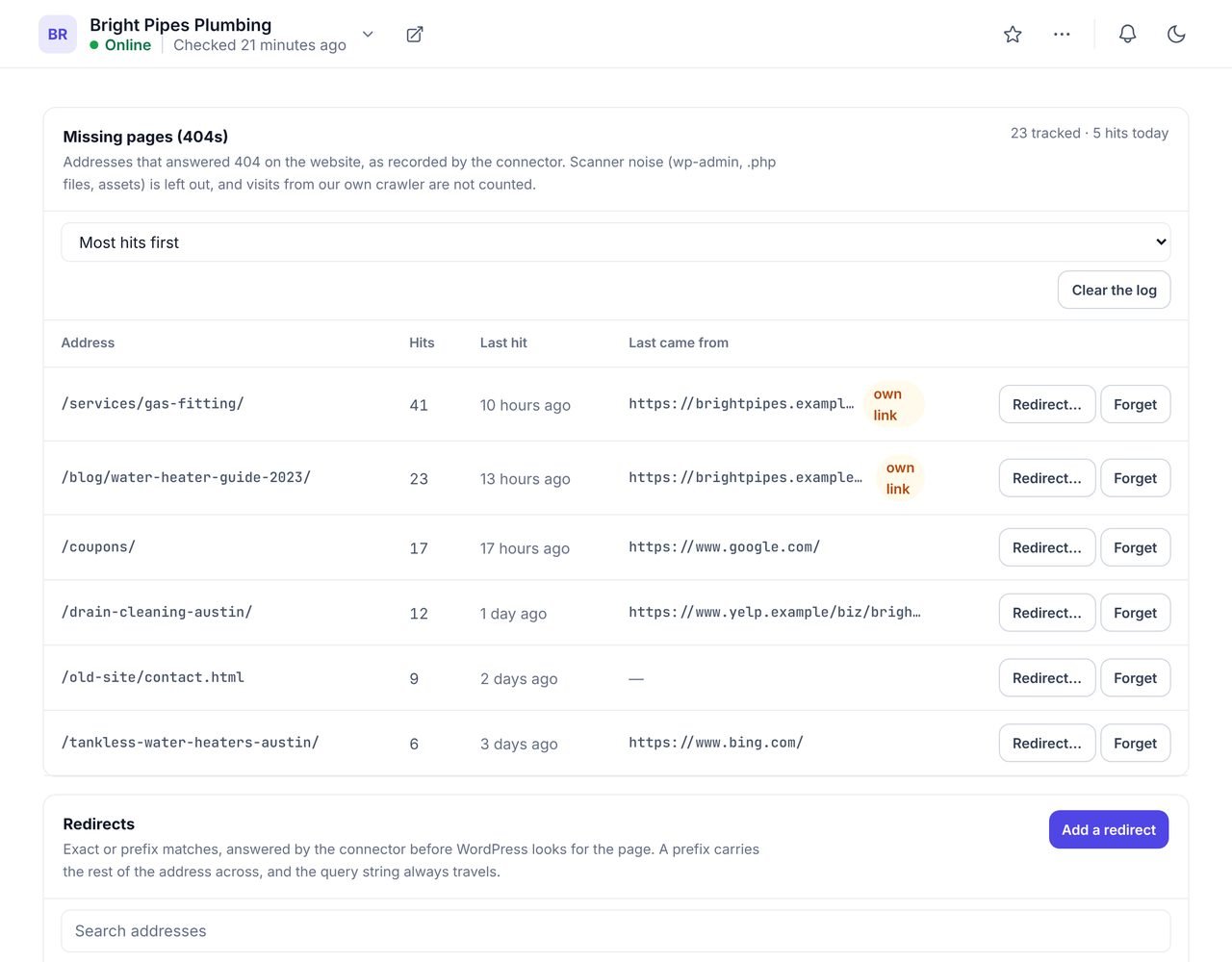Expand the Bright Pipes Plumbing site switcher chevron
This screenshot has width=1232, height=962.
coord(368,35)
